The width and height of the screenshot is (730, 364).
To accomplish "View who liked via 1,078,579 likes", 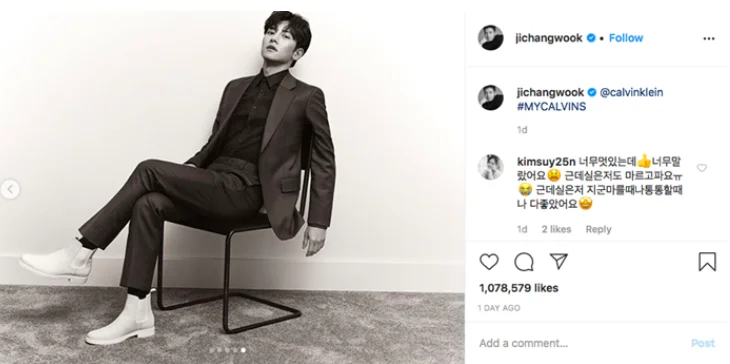I will tap(519, 288).
